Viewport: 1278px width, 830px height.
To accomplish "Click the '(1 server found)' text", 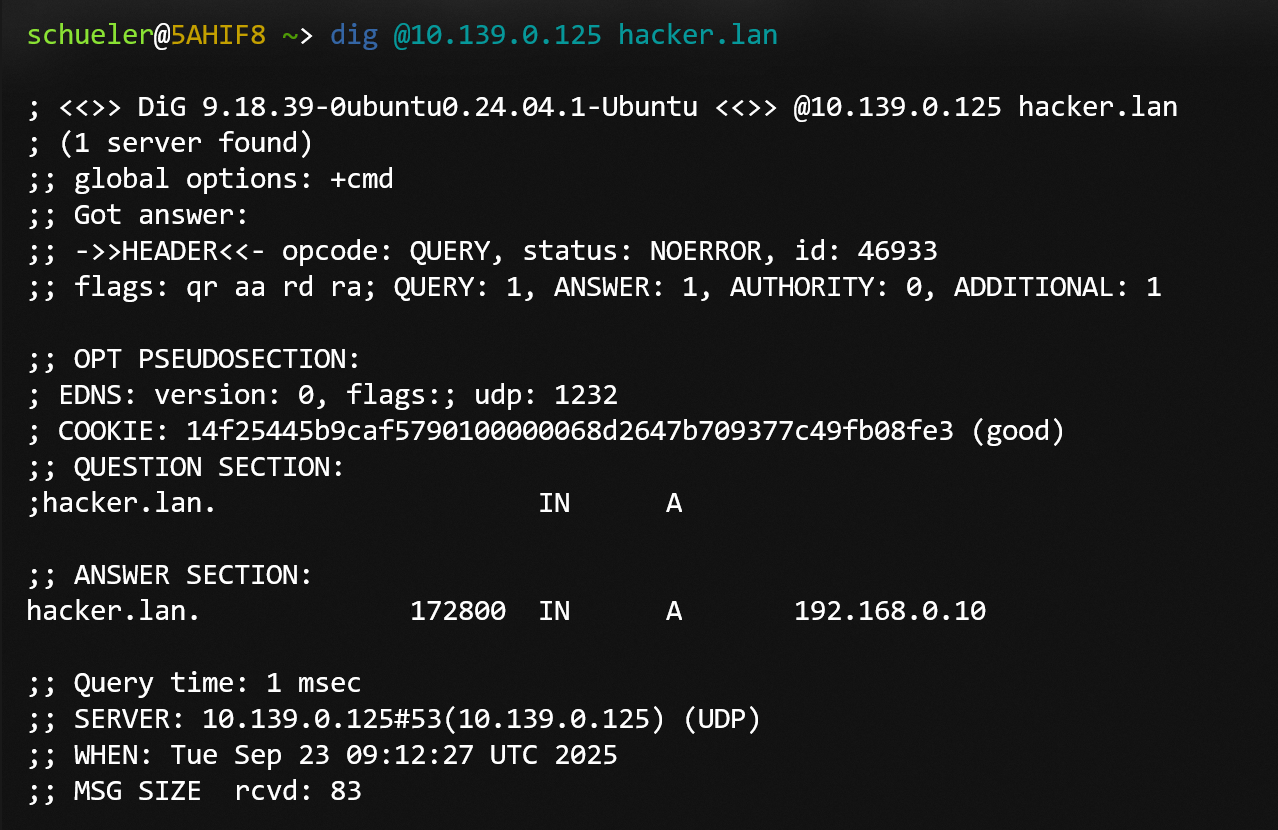I will pyautogui.click(x=185, y=143).
